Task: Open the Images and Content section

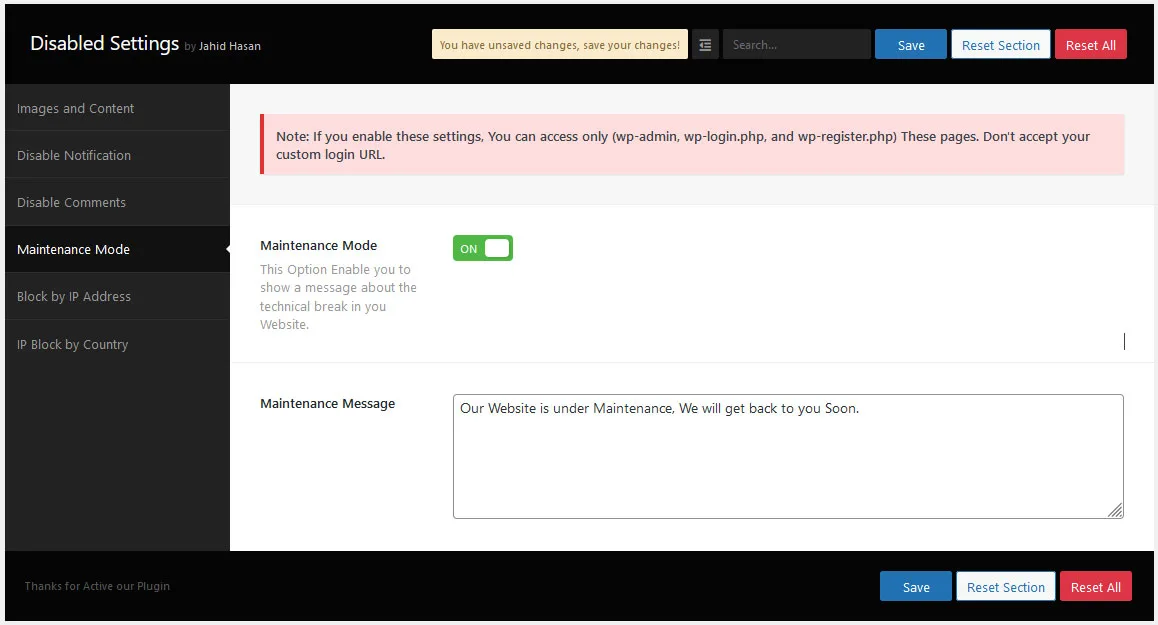Action: (117, 109)
